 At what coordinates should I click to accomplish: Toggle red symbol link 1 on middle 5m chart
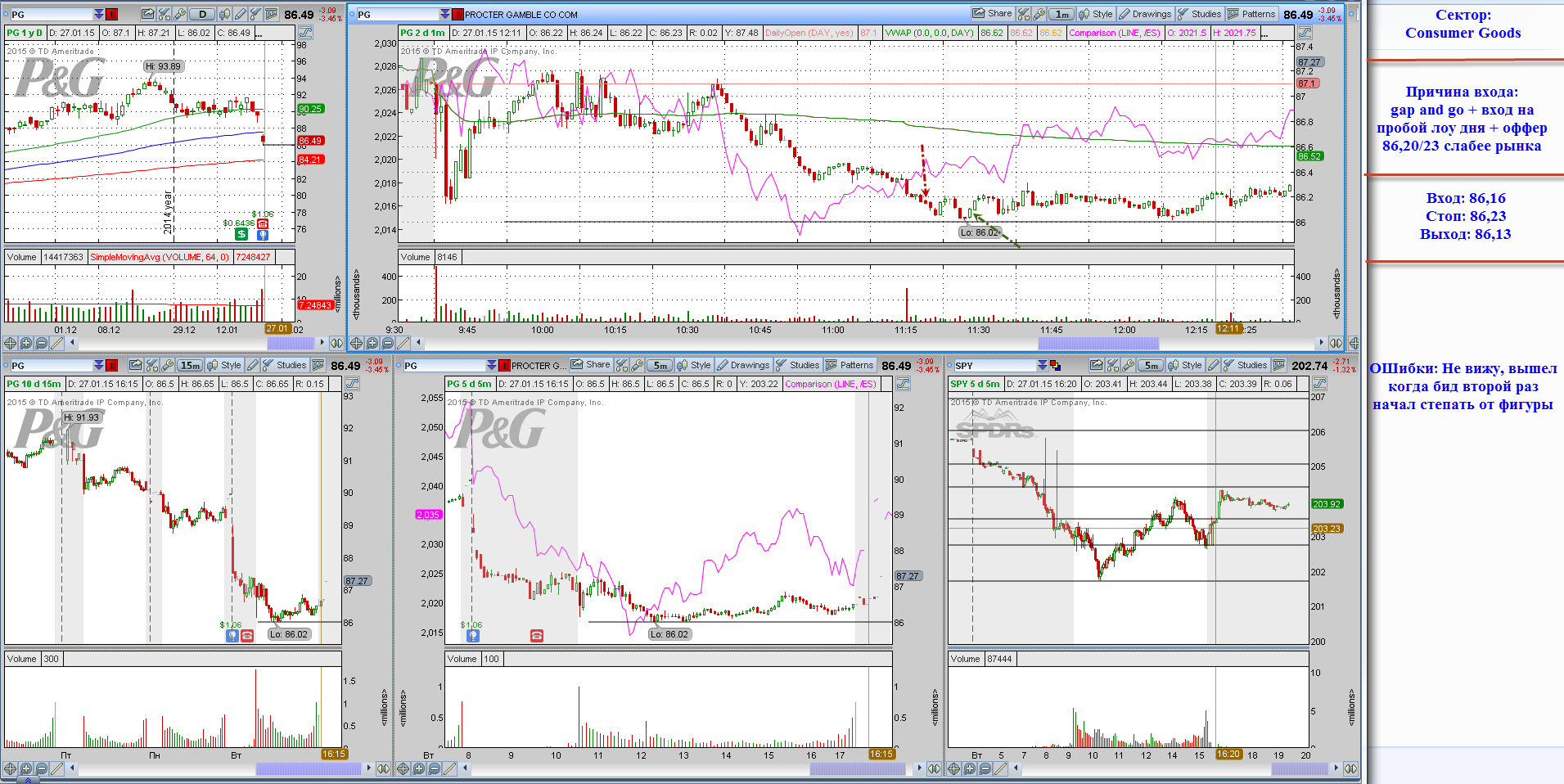(504, 365)
